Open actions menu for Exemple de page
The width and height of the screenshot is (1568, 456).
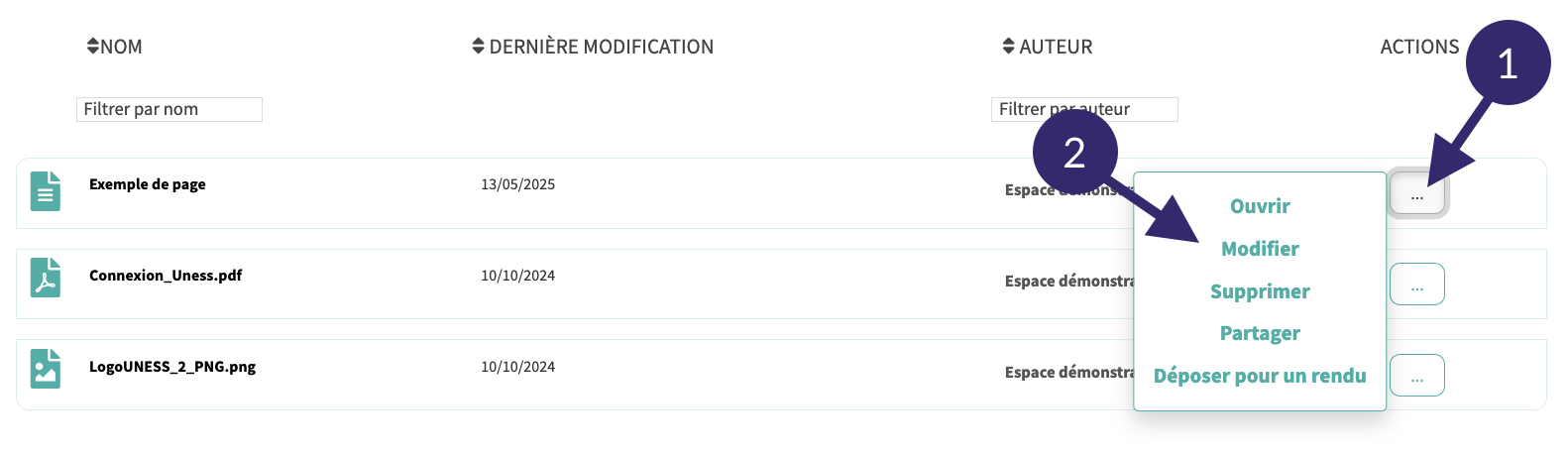pos(1416,195)
